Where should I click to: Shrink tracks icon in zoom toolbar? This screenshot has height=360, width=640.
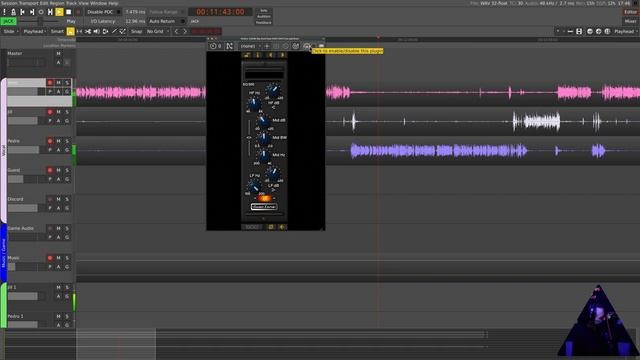[x=570, y=31]
